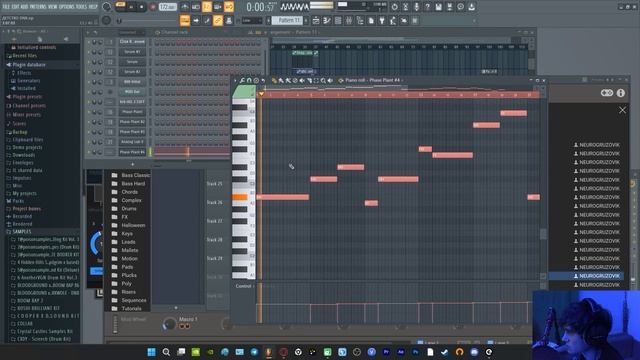Click the save project floppy icon
The height and width of the screenshot is (360, 640).
[438, 7]
